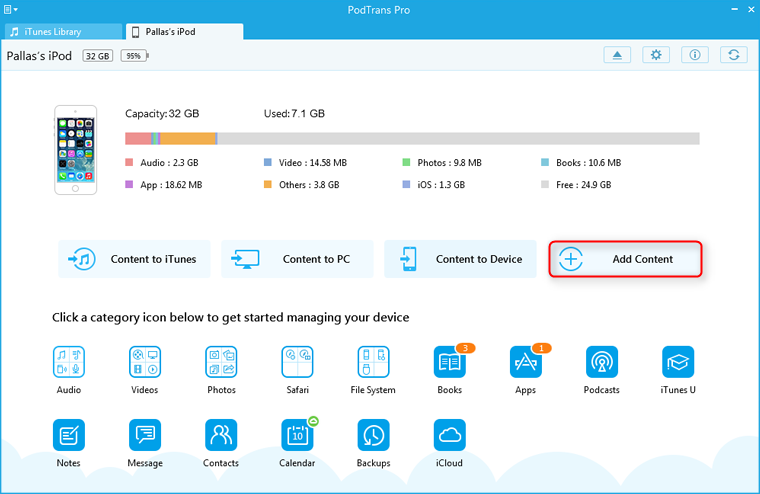
Task: Open the Podcasts category
Action: [602, 361]
